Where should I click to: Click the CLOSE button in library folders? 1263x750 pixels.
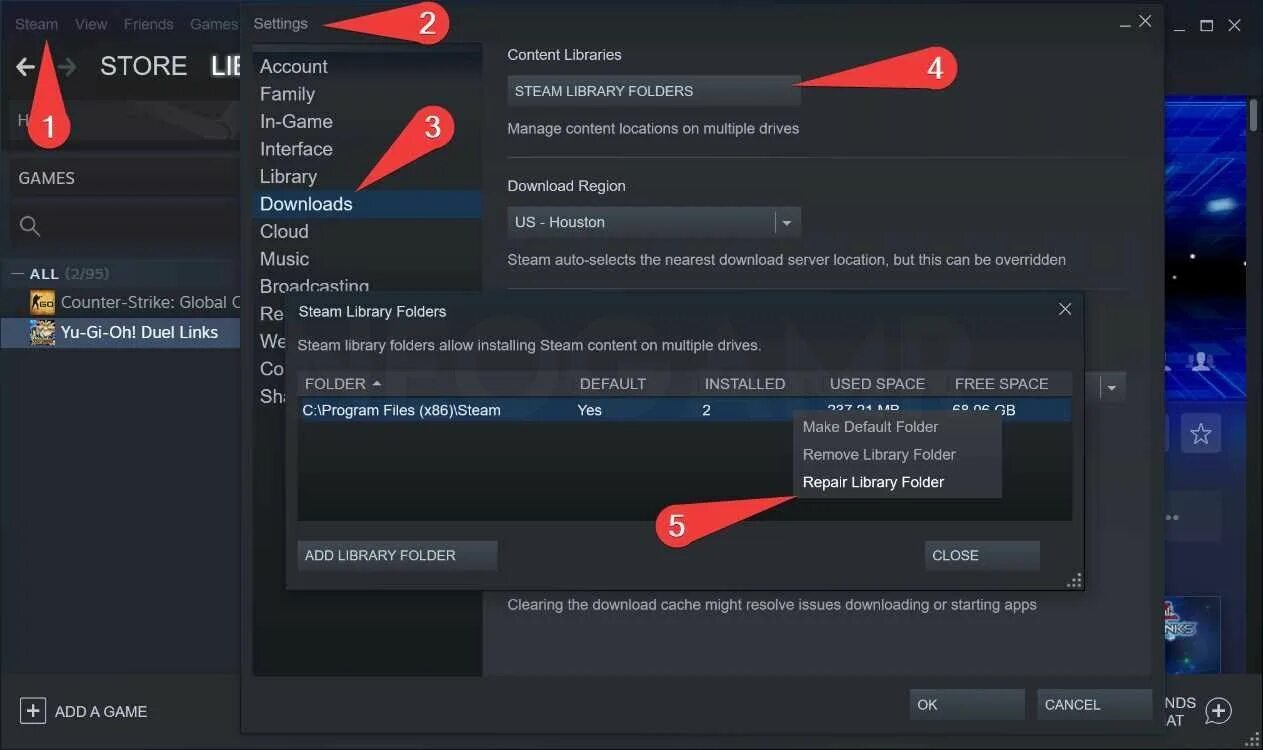click(982, 556)
